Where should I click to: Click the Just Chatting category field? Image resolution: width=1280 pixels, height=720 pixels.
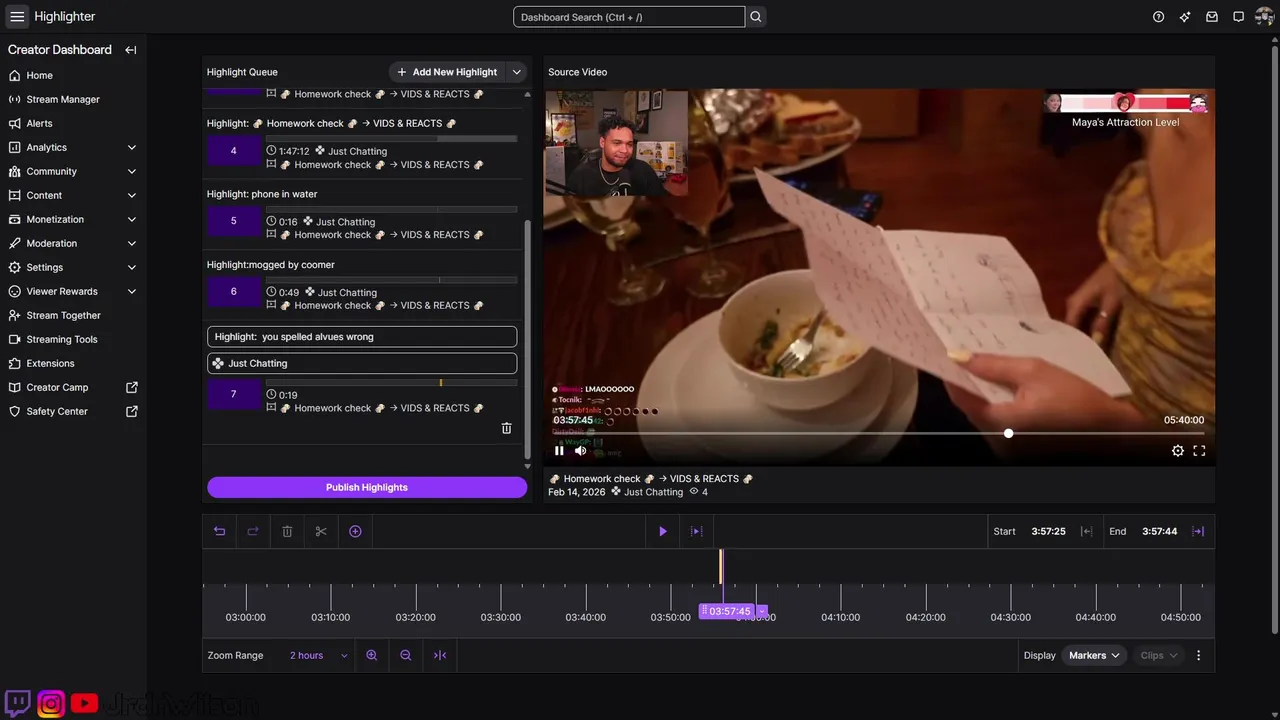tap(362, 363)
